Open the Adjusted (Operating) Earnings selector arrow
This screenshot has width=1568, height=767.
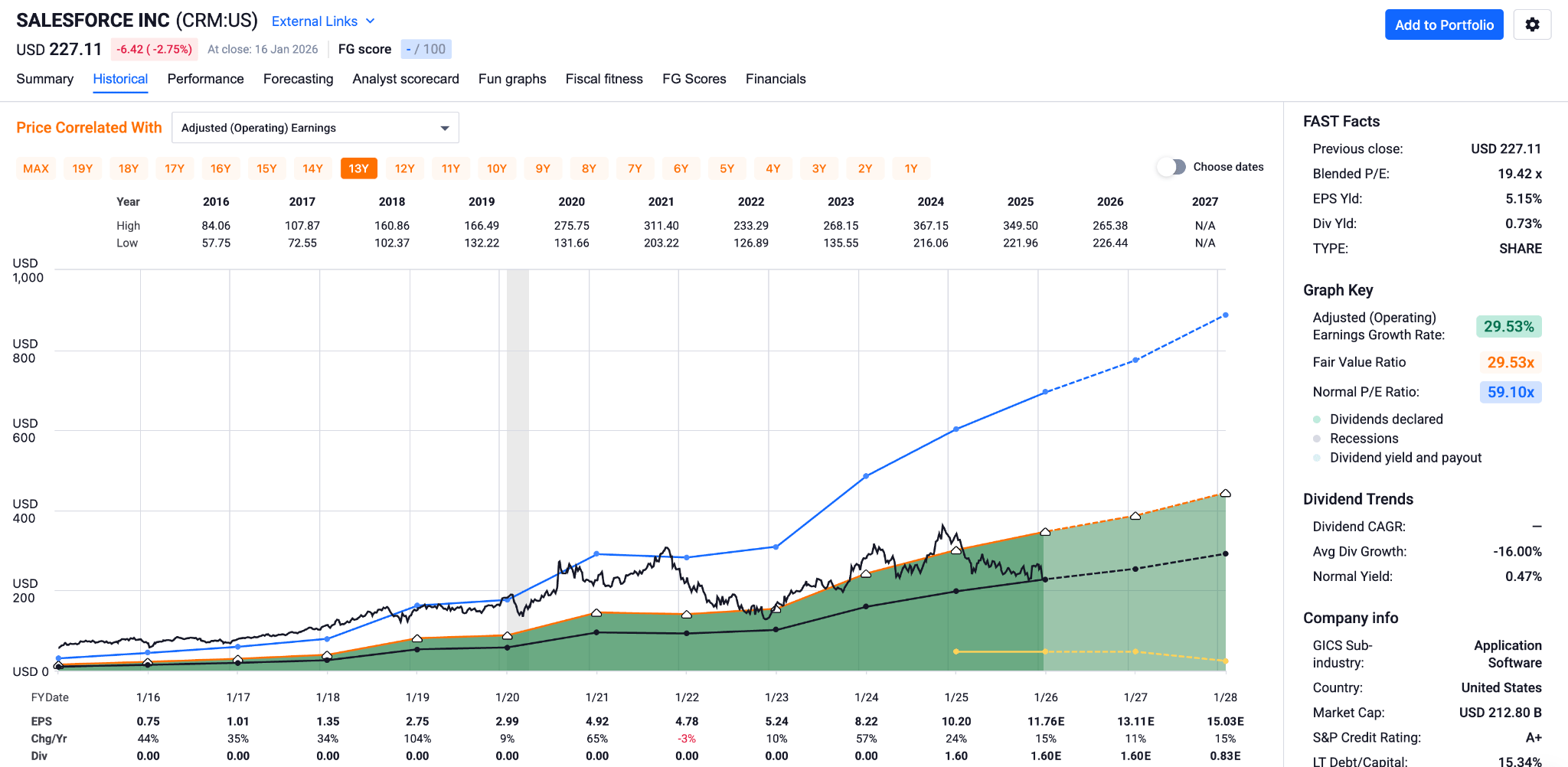[x=444, y=127]
